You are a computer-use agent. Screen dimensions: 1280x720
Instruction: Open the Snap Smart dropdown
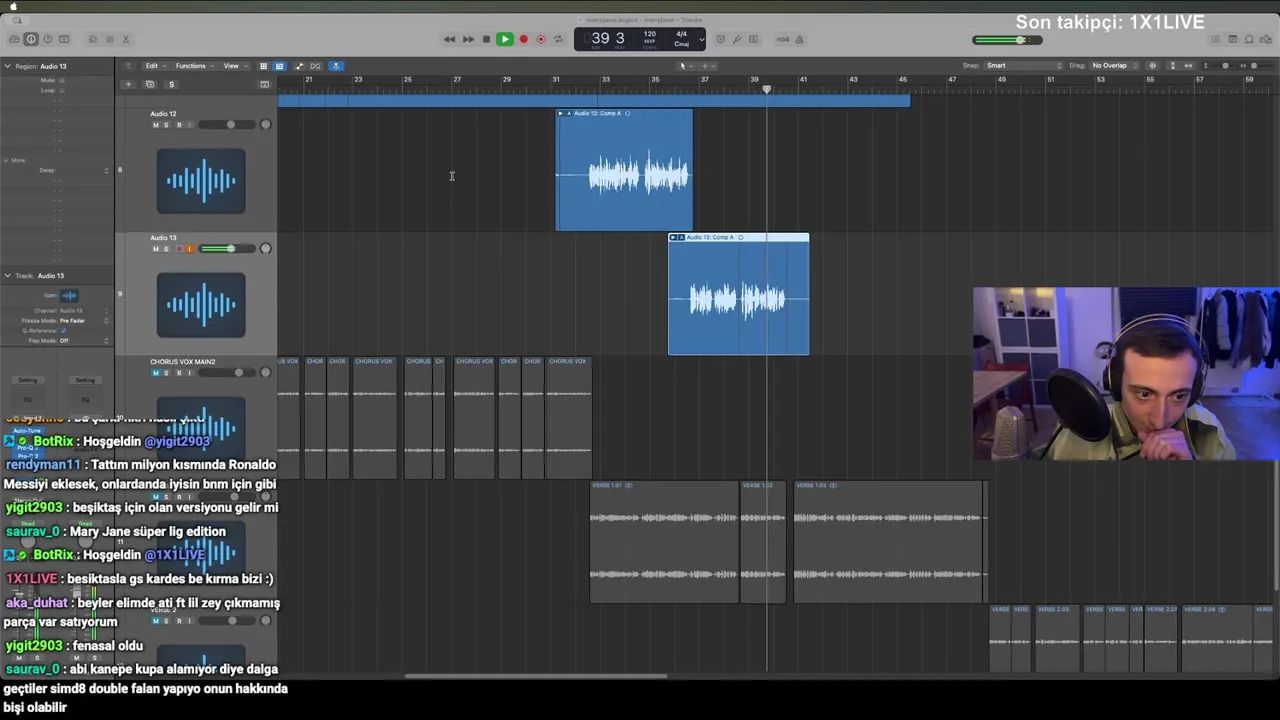(x=1023, y=66)
